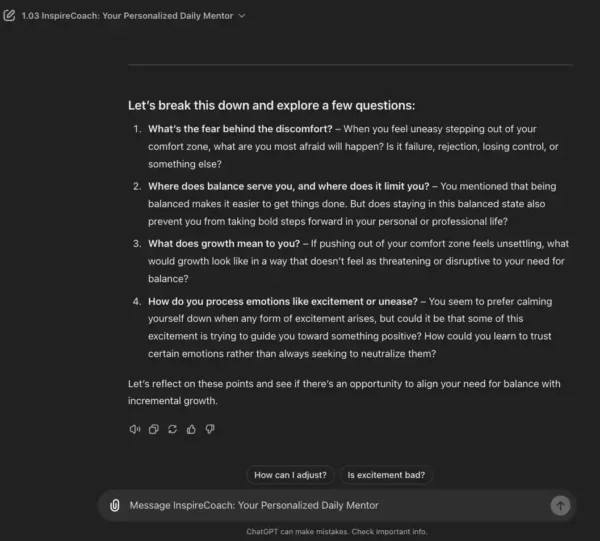Give the response a thumbs up
600x541 pixels.
191,429
